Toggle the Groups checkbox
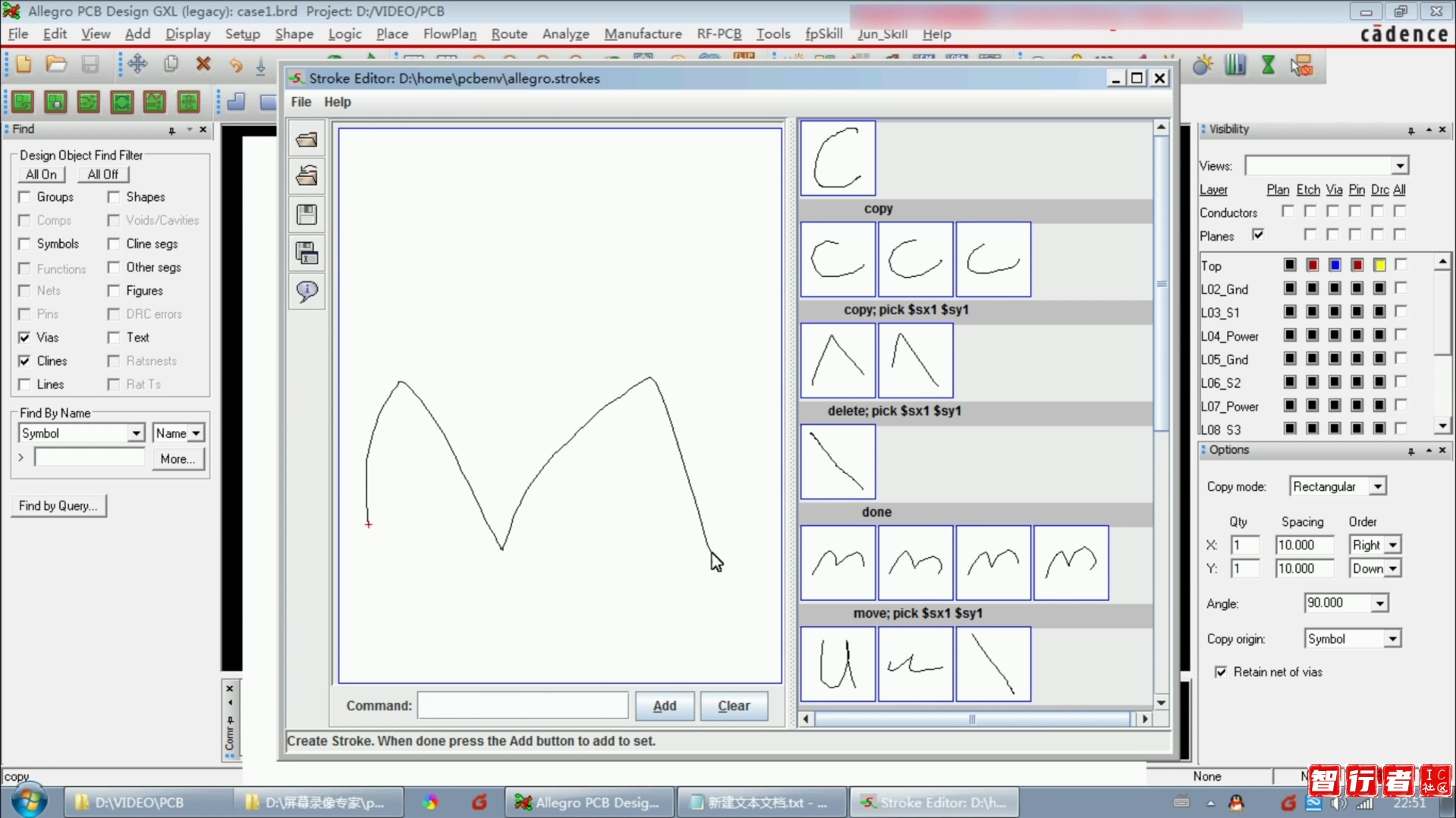 point(25,197)
